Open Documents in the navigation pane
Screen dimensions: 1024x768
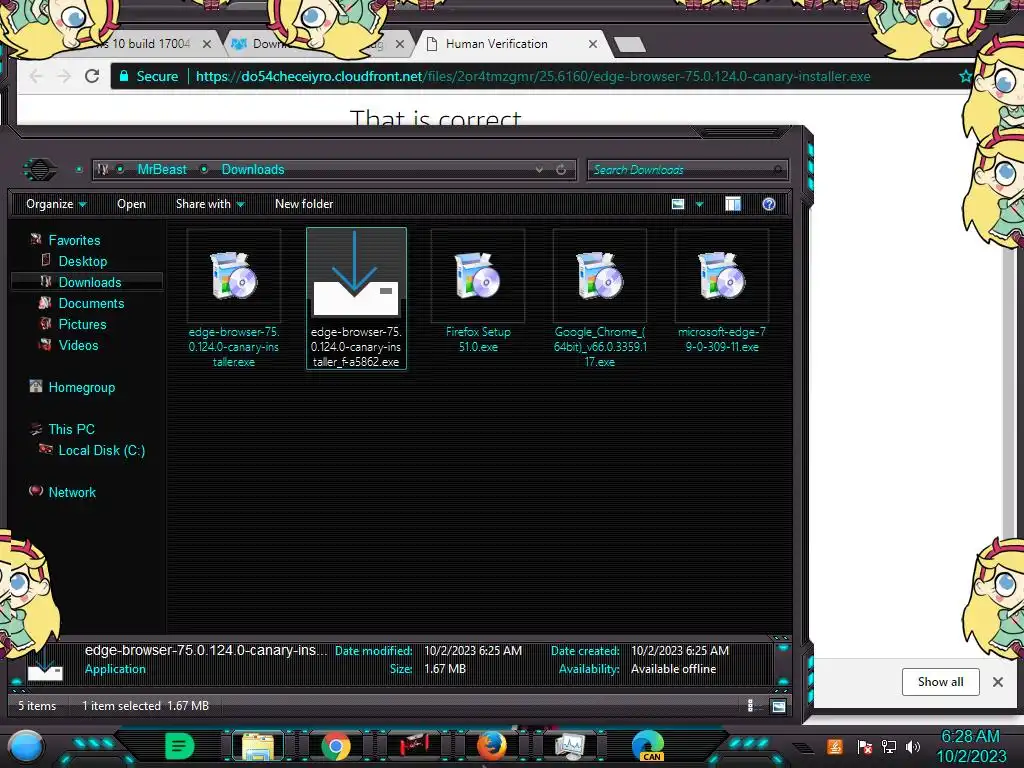91,303
